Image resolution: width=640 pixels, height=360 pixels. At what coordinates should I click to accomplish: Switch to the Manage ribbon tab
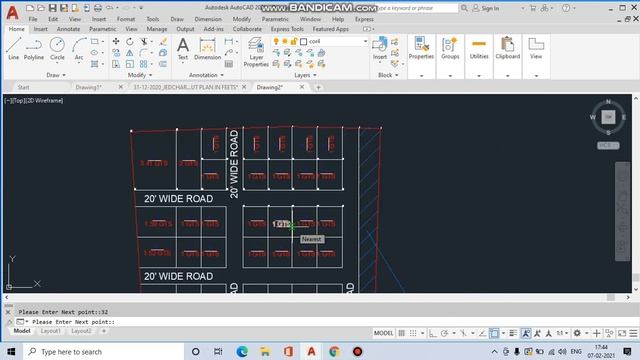tap(157, 29)
